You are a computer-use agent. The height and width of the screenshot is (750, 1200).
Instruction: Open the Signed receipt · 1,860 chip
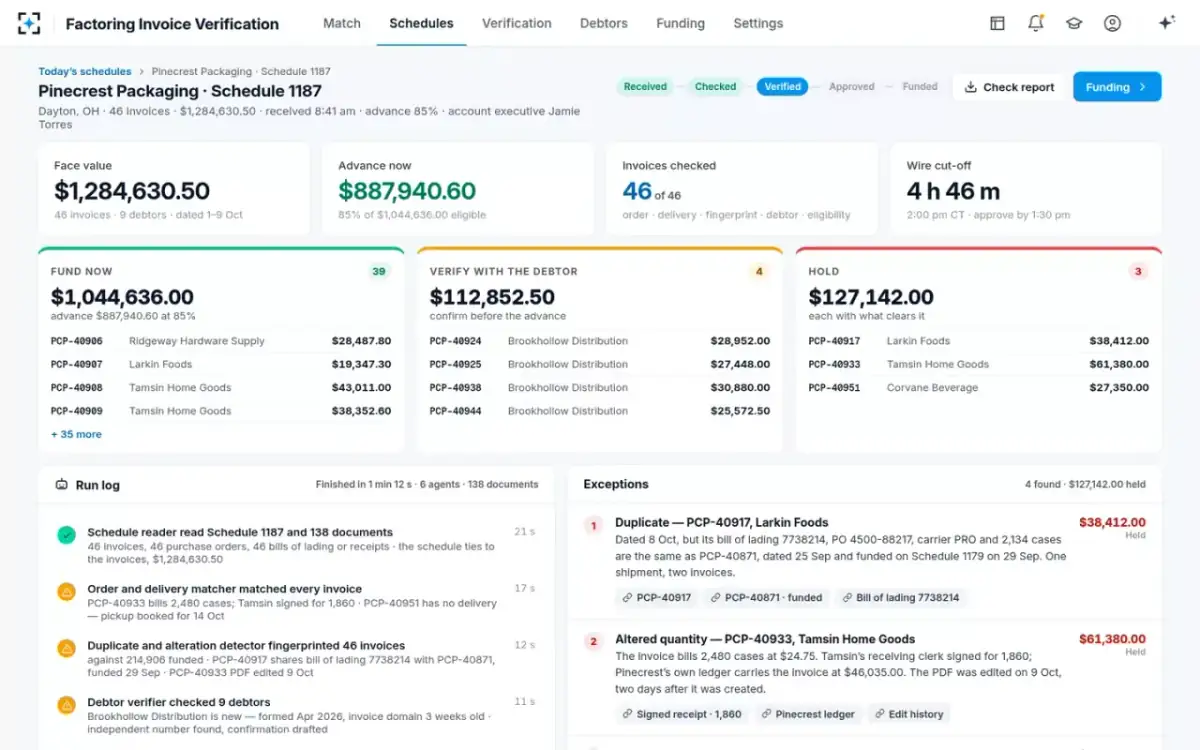click(682, 714)
